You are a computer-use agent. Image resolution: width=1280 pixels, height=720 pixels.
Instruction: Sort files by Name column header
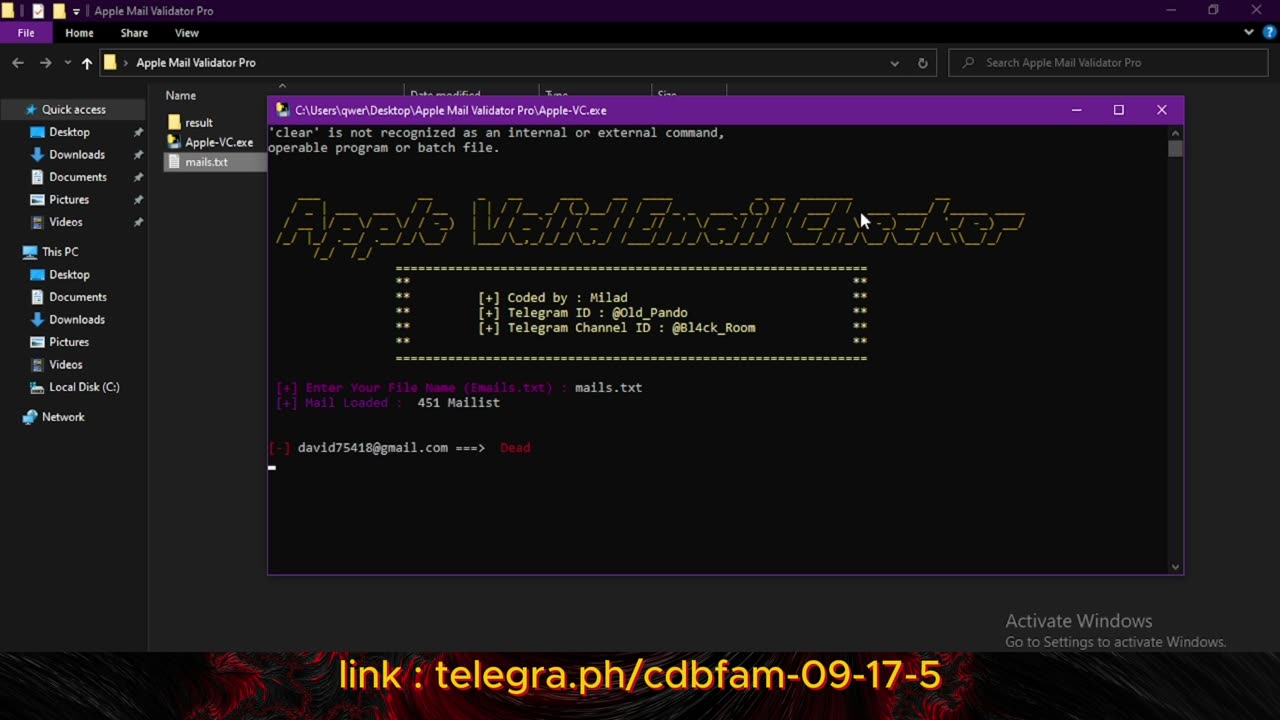click(x=180, y=96)
